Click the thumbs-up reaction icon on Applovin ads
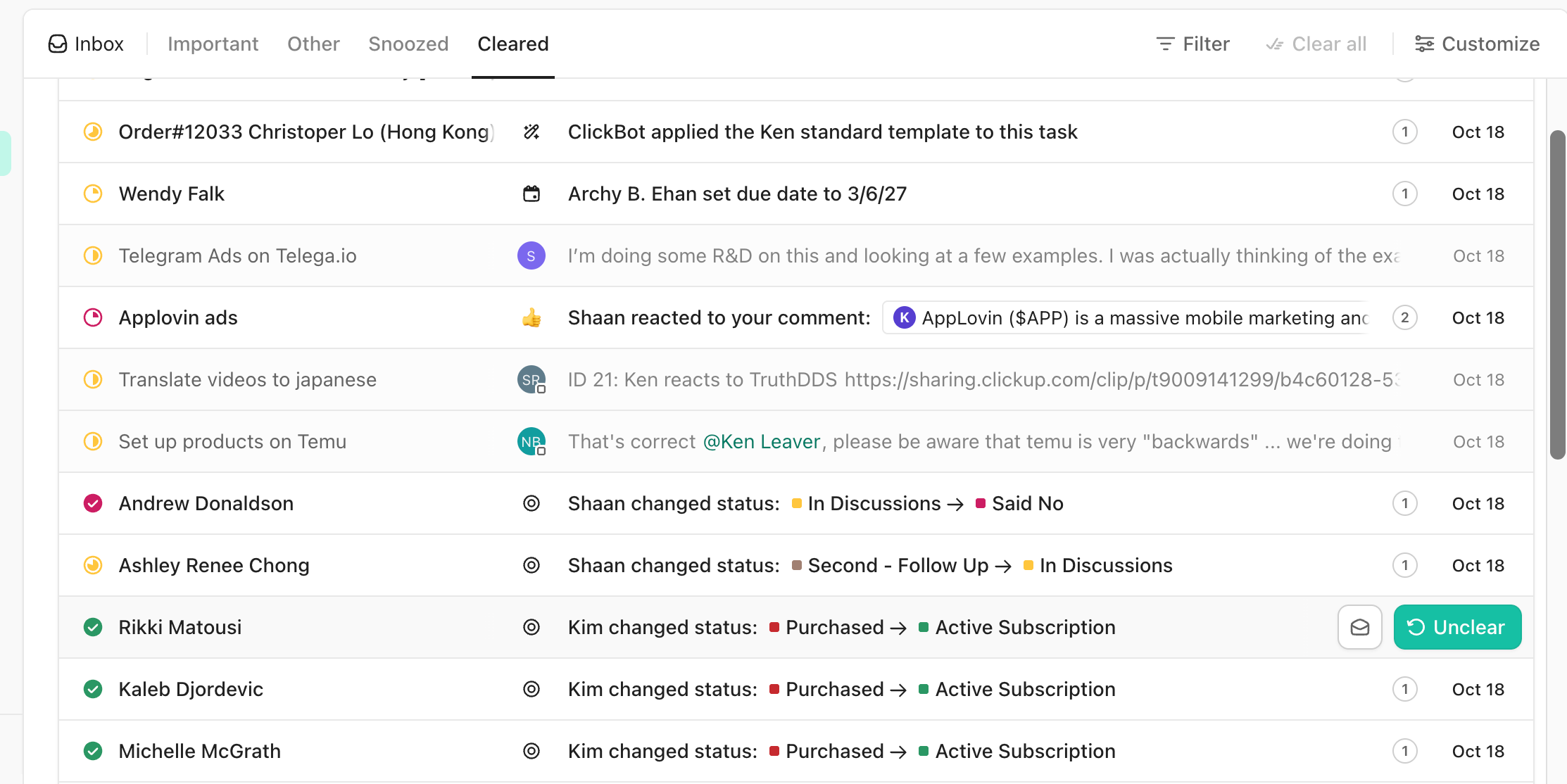This screenshot has width=1567, height=784. coord(531,318)
